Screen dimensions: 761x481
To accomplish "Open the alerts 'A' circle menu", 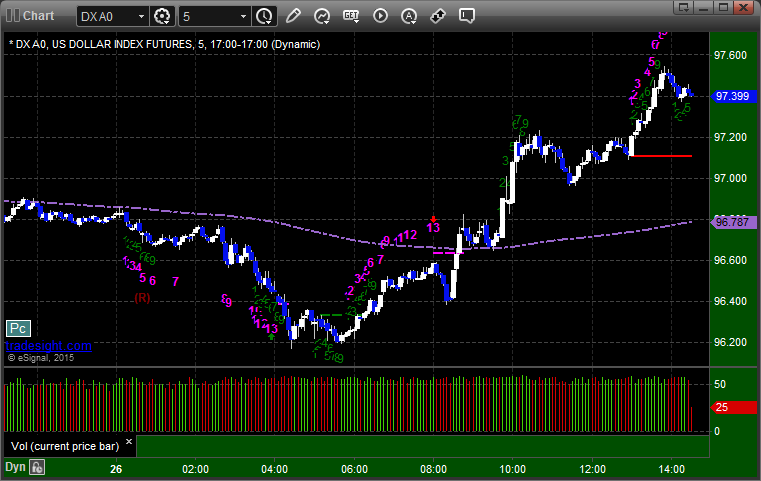I will tap(409, 16).
